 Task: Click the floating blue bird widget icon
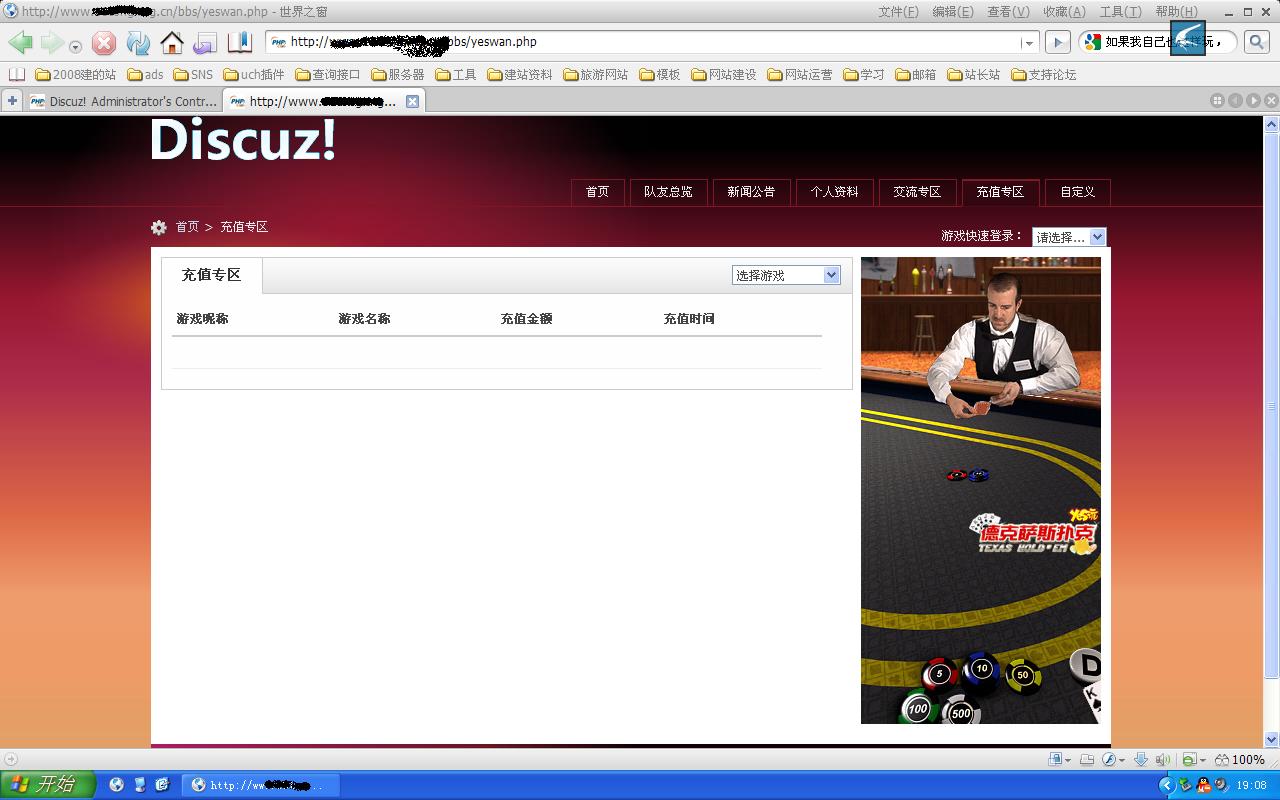point(1188,38)
